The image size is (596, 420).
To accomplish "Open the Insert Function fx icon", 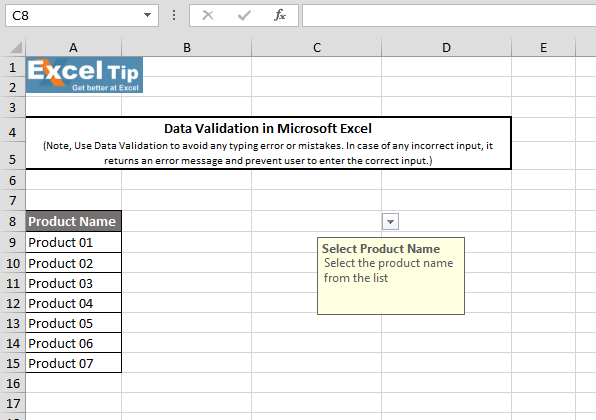I will point(280,16).
